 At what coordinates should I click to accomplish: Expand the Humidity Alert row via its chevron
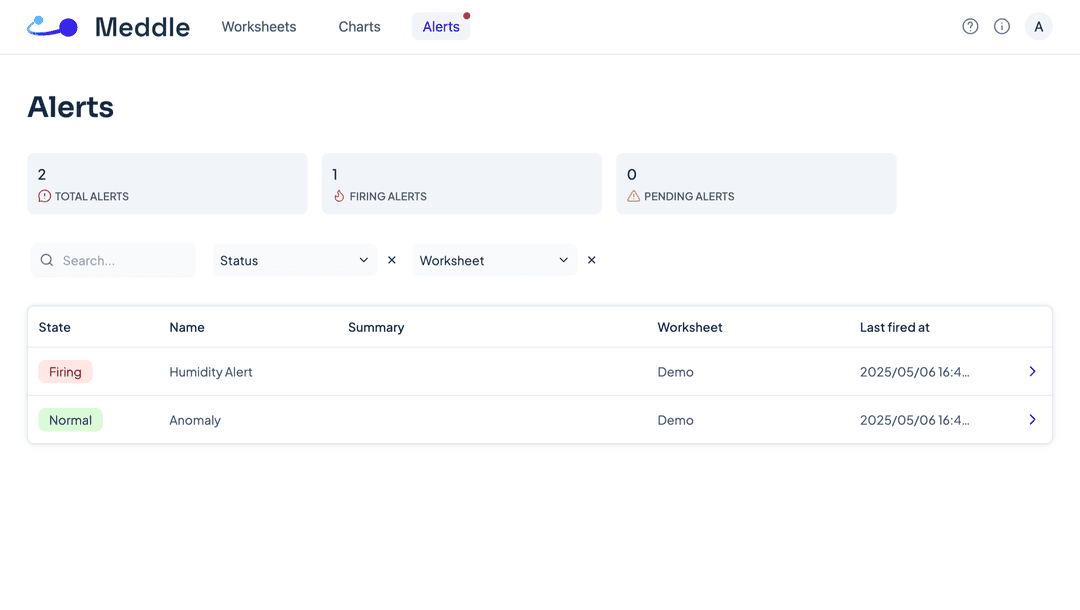pyautogui.click(x=1032, y=371)
